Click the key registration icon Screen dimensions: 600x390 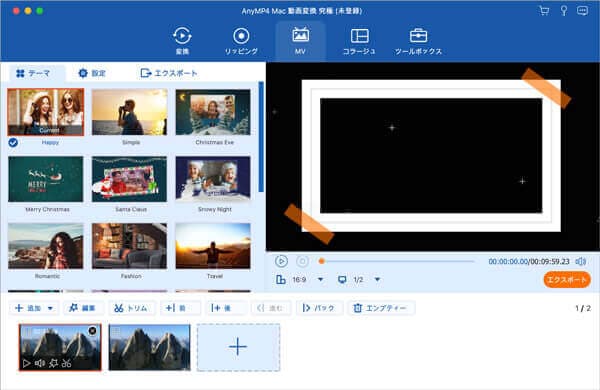[x=564, y=10]
